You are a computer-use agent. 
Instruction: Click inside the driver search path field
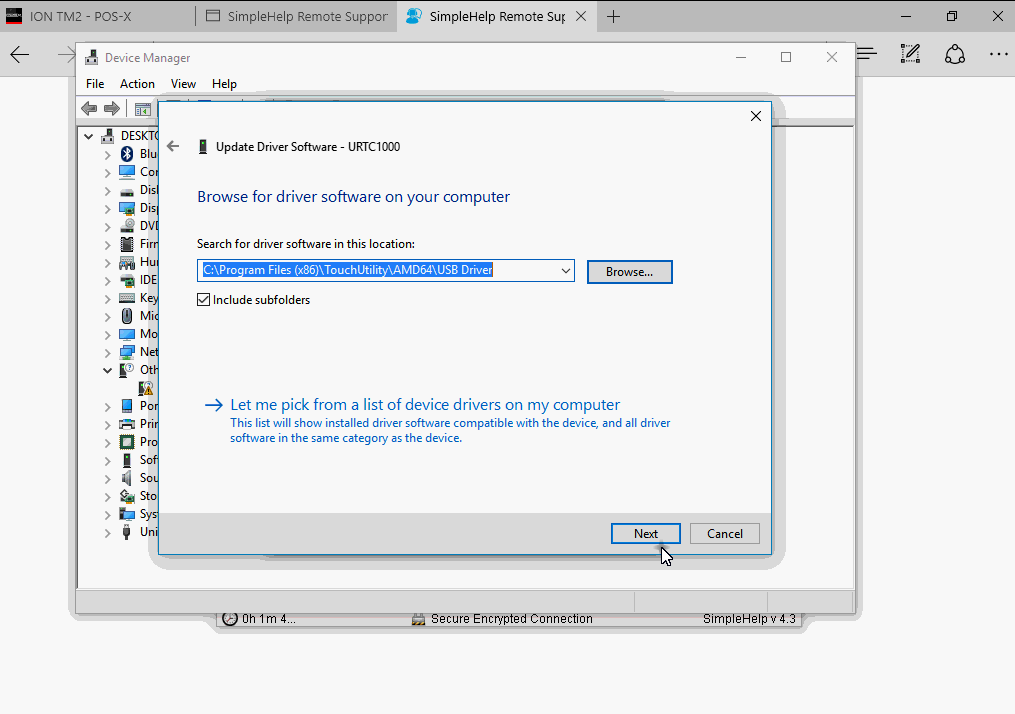click(380, 270)
